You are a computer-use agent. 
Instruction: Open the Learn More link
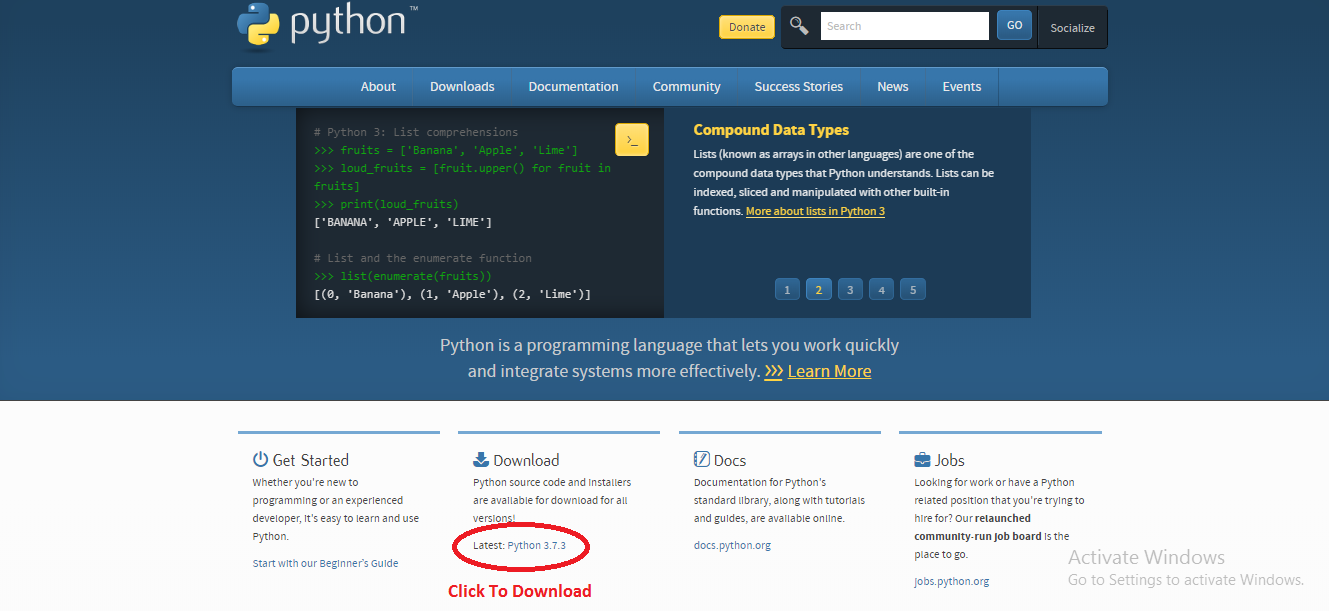tap(829, 371)
